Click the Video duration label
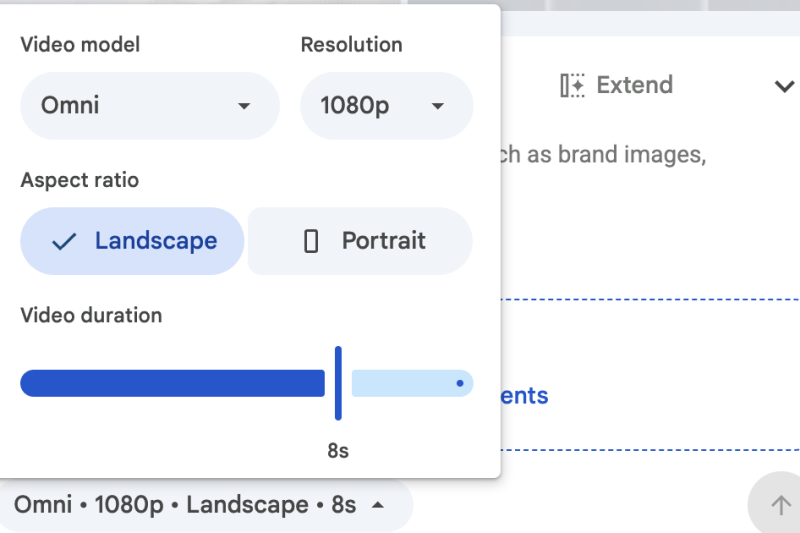Image resolution: width=800 pixels, height=533 pixels. [91, 315]
